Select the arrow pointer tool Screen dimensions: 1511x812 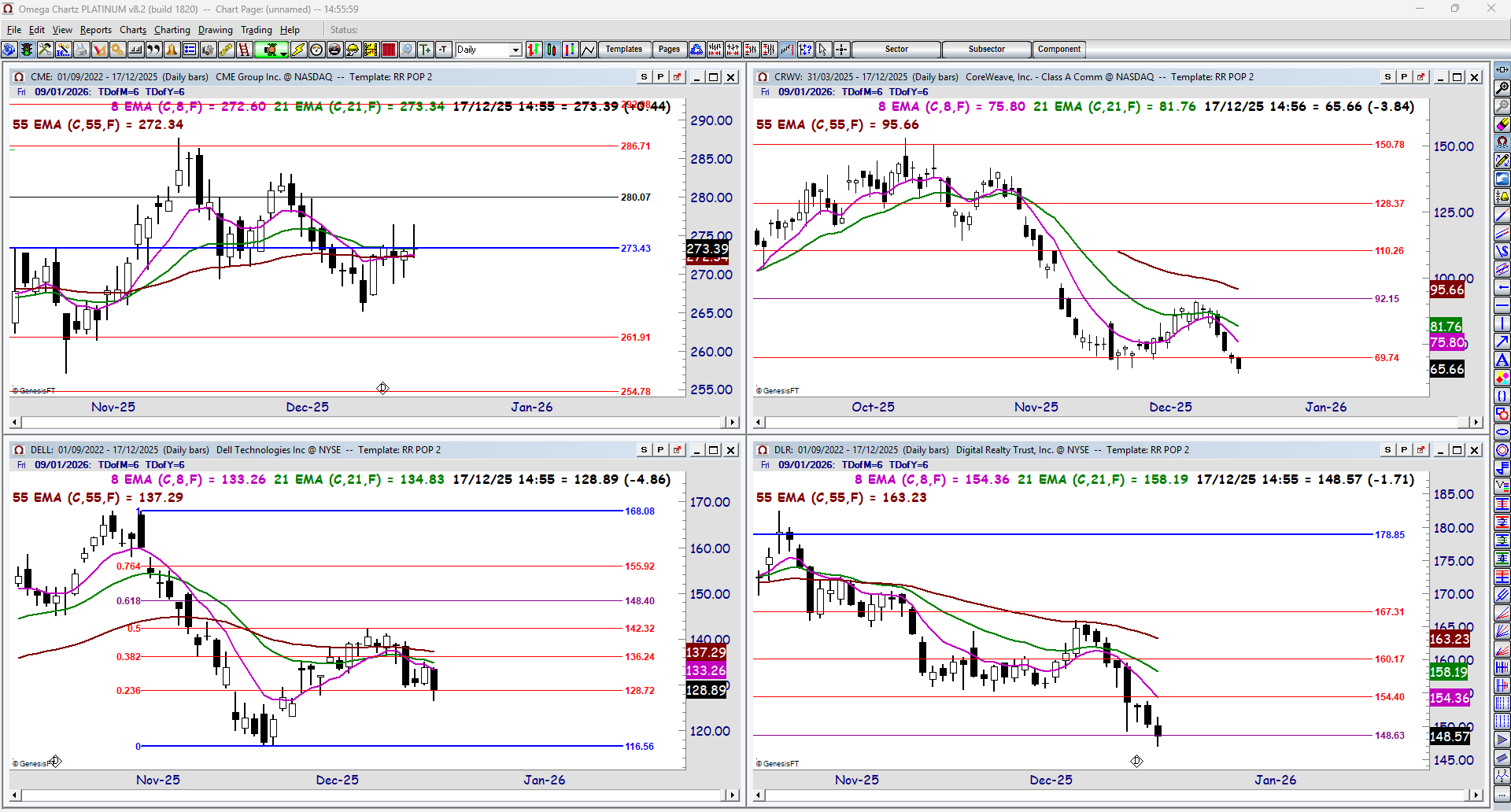coord(823,50)
